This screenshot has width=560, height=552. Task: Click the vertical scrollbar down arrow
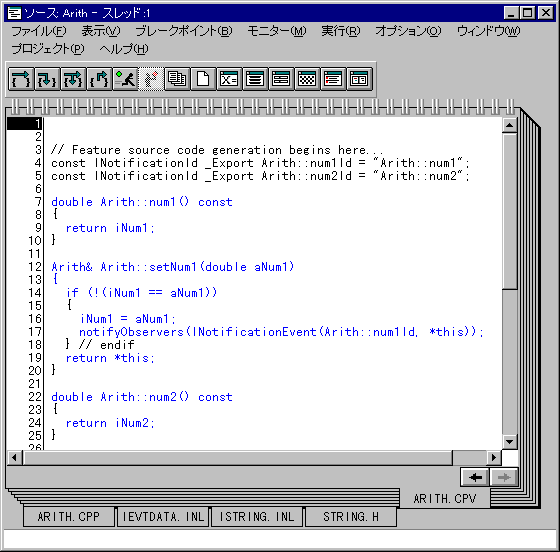(x=510, y=442)
